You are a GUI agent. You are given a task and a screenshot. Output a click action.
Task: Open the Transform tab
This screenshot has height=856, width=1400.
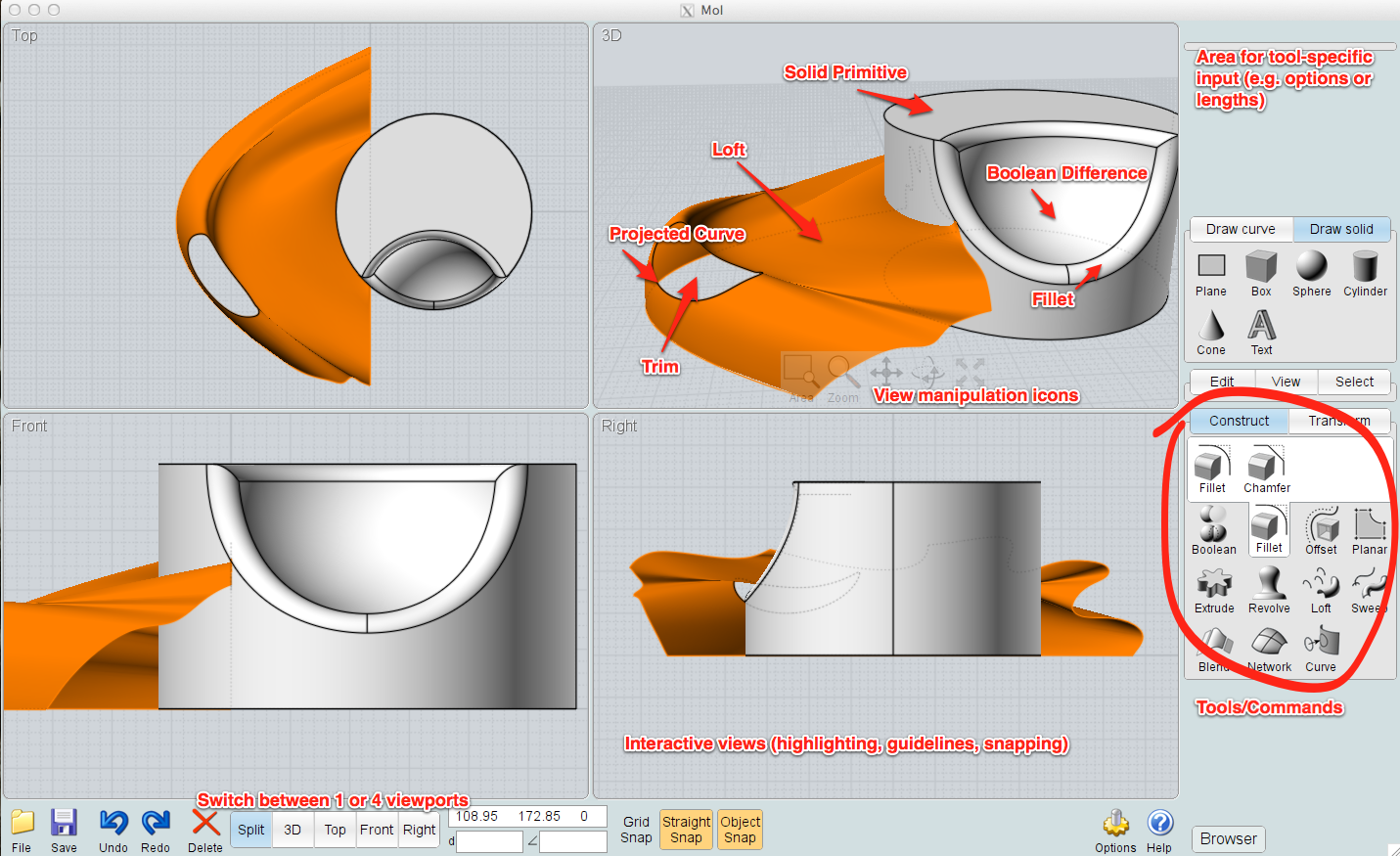click(x=1341, y=421)
